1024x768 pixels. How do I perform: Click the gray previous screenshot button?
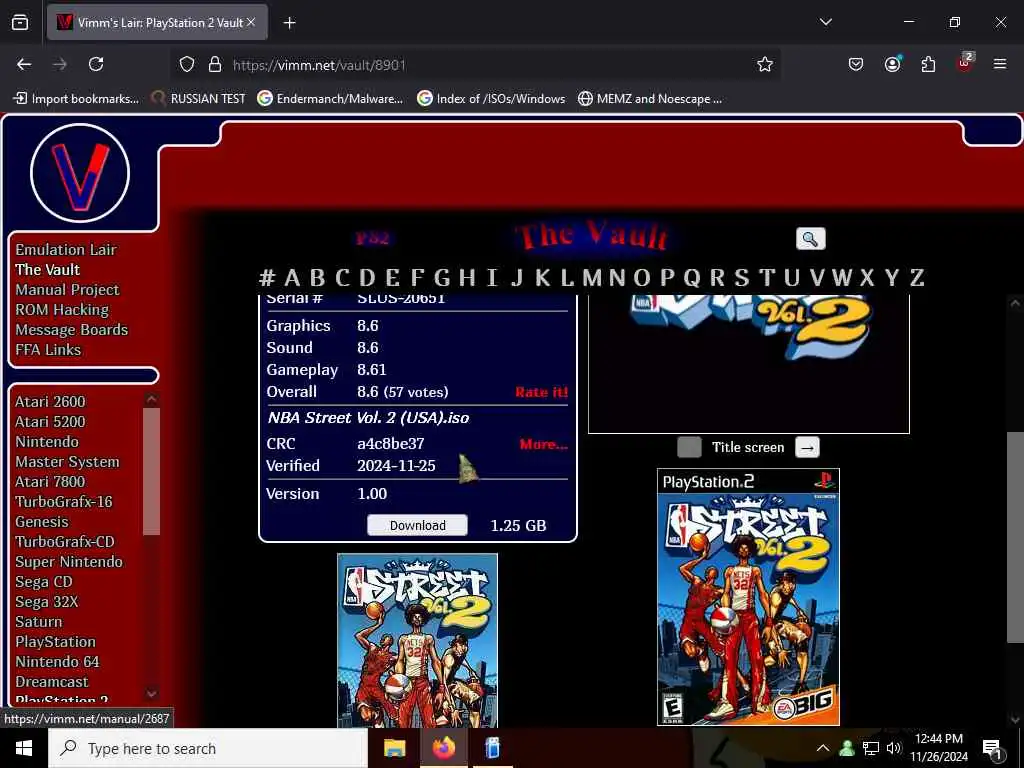point(689,447)
